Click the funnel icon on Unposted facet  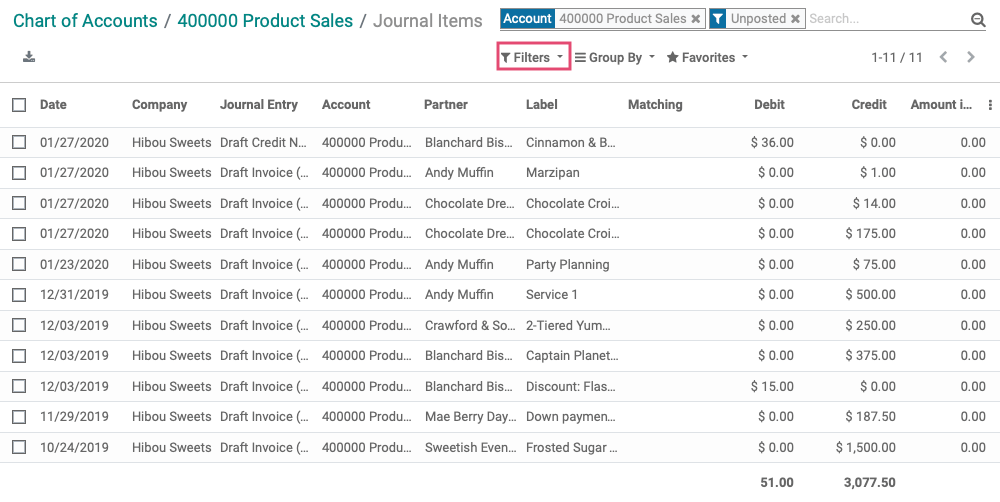click(718, 19)
